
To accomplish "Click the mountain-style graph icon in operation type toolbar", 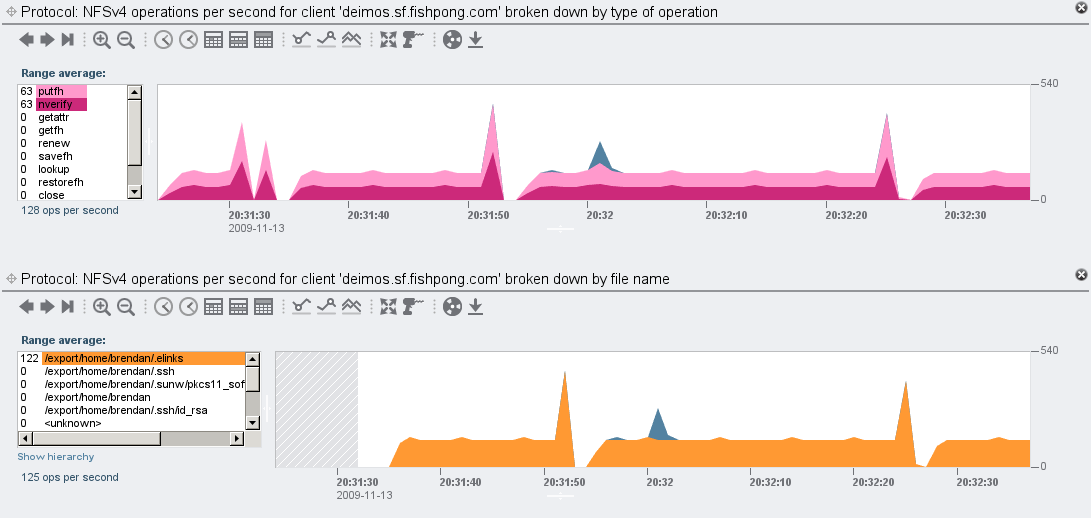I will 351,40.
